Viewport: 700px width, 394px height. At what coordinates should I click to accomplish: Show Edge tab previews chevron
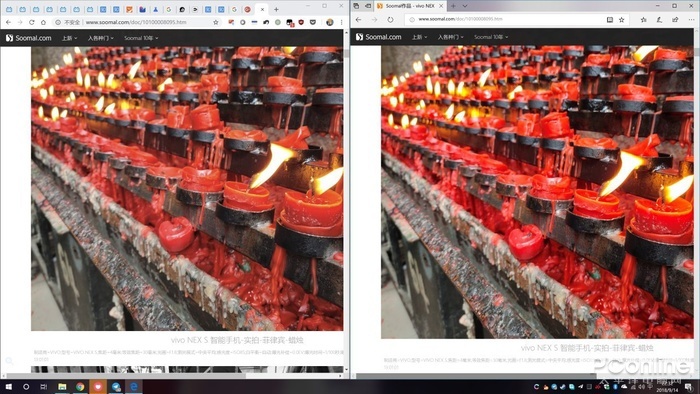(465, 6)
